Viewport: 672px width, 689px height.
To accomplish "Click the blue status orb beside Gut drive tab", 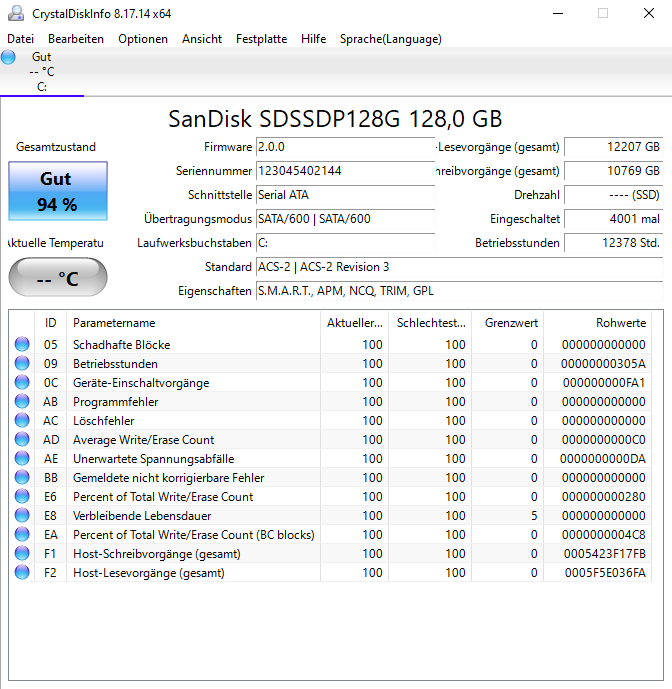I will (8, 57).
